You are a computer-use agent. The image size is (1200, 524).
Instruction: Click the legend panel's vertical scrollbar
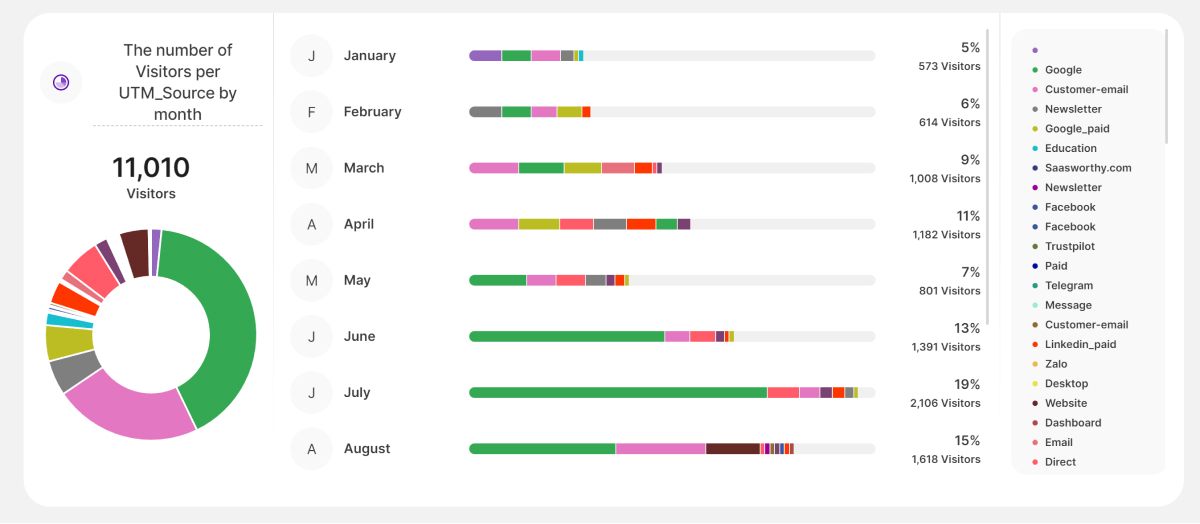click(1166, 90)
